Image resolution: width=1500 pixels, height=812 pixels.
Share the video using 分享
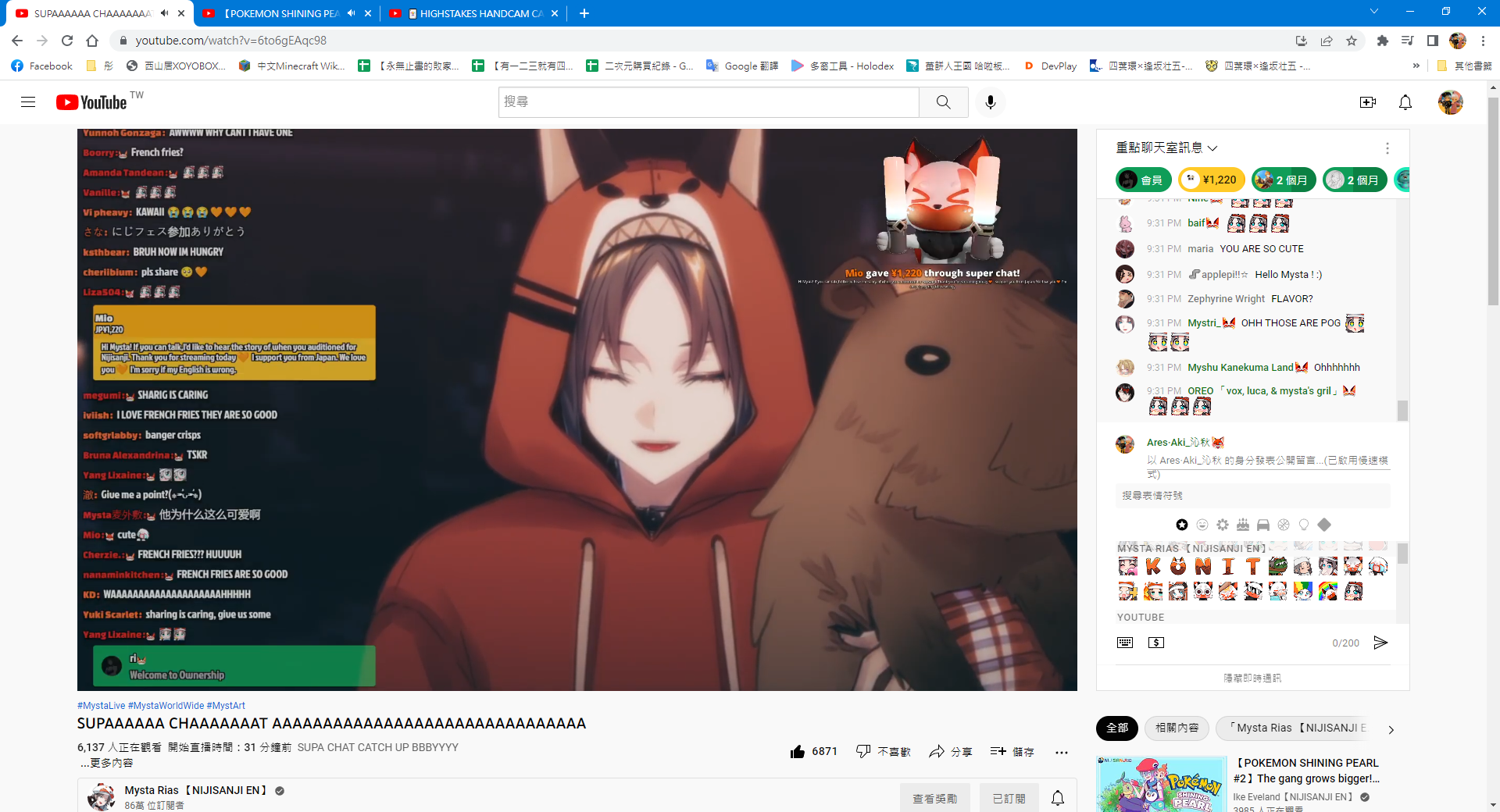tap(950, 751)
